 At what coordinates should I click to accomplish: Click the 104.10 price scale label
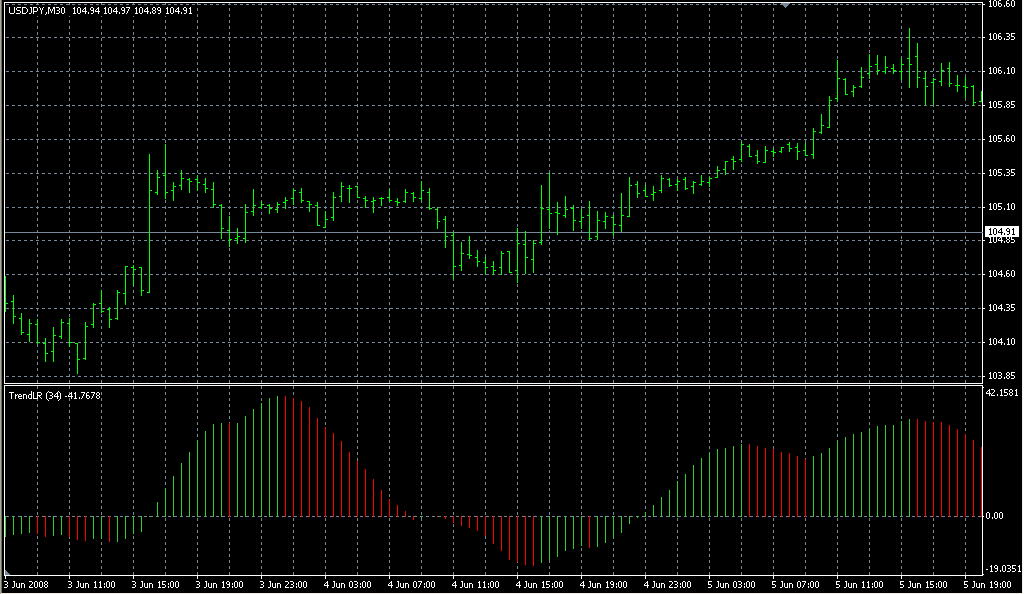coord(1001,342)
